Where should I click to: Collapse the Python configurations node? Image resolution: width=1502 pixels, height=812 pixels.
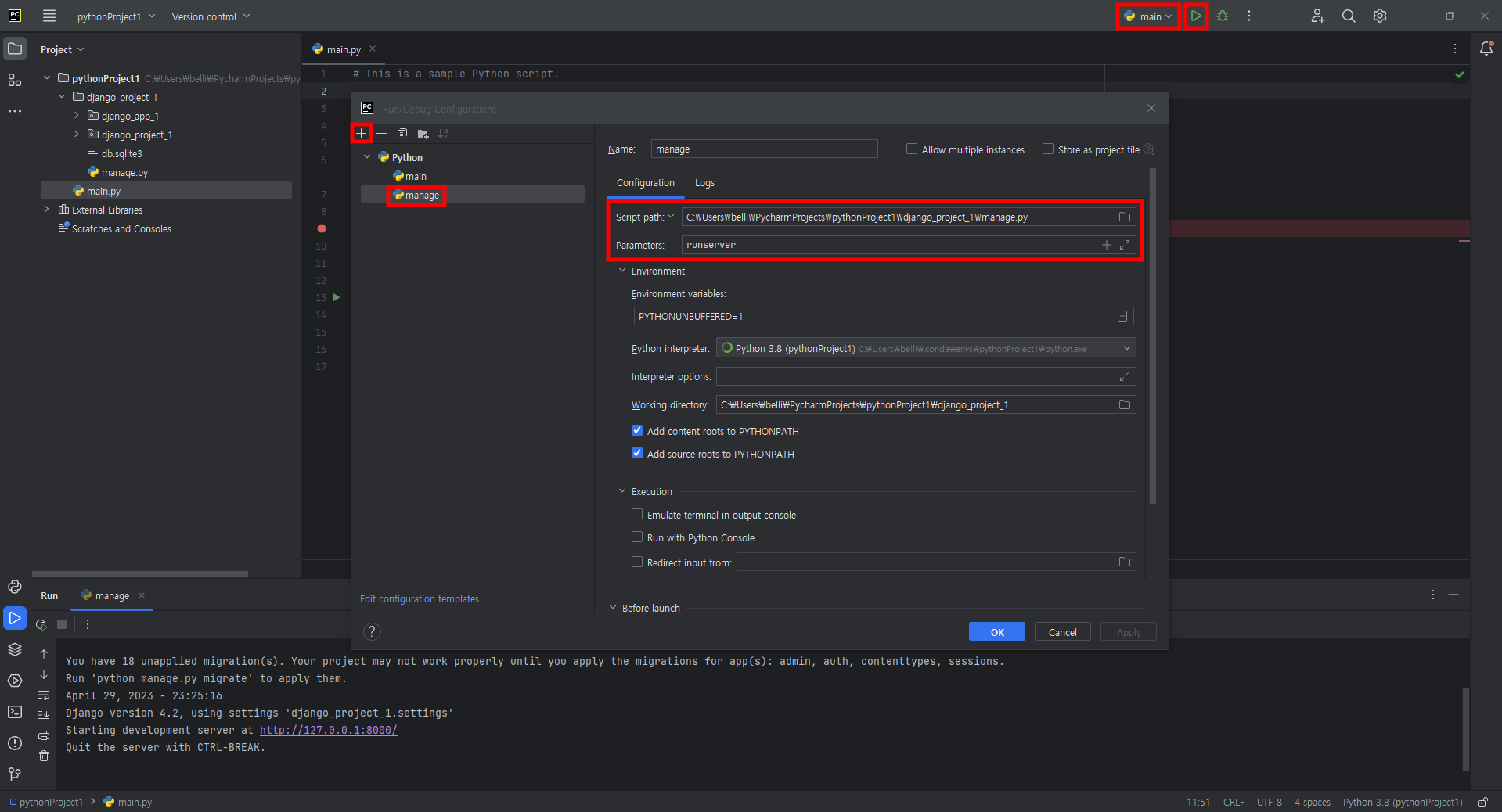(x=367, y=157)
